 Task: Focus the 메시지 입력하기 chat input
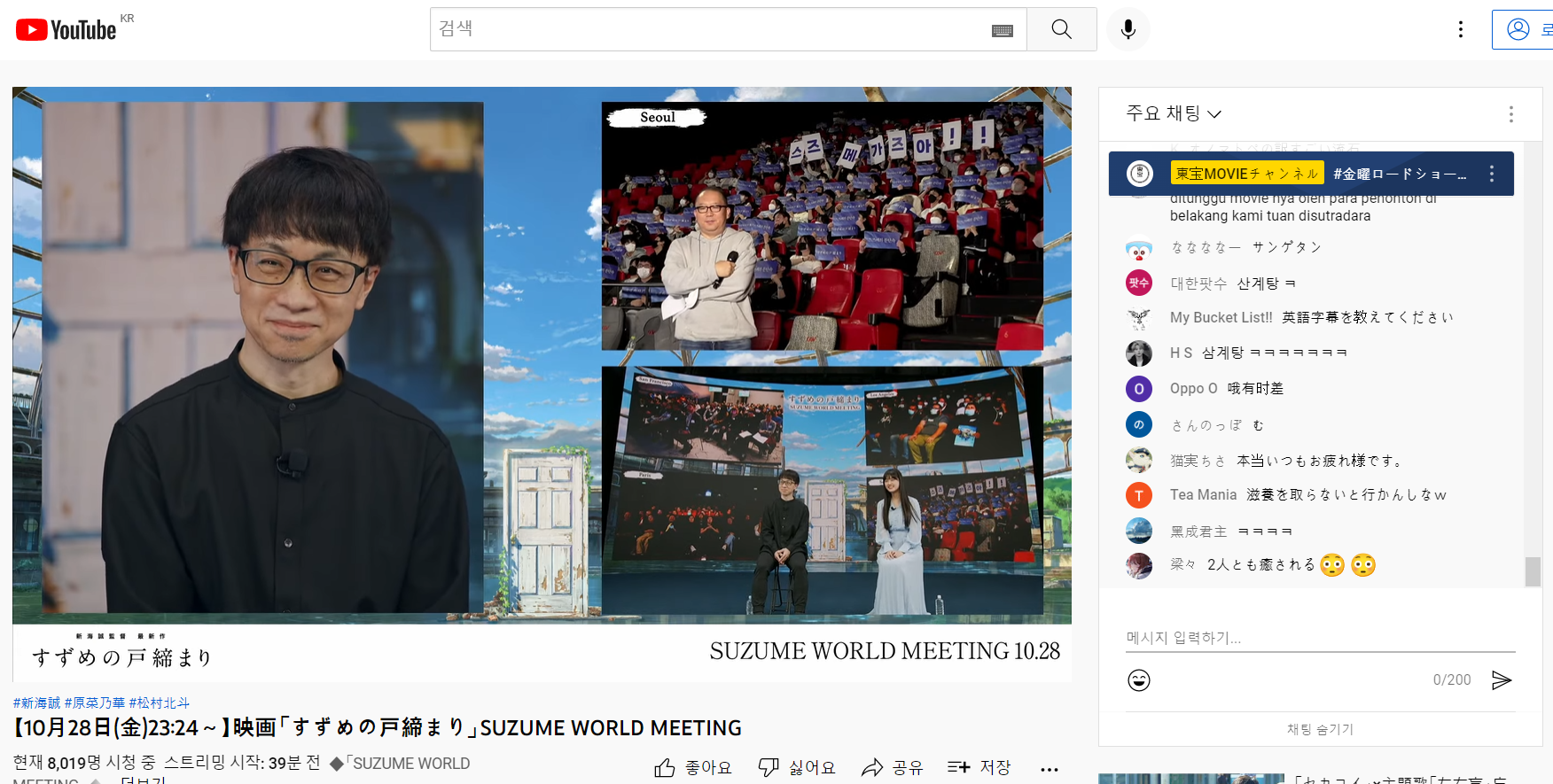coord(1321,638)
